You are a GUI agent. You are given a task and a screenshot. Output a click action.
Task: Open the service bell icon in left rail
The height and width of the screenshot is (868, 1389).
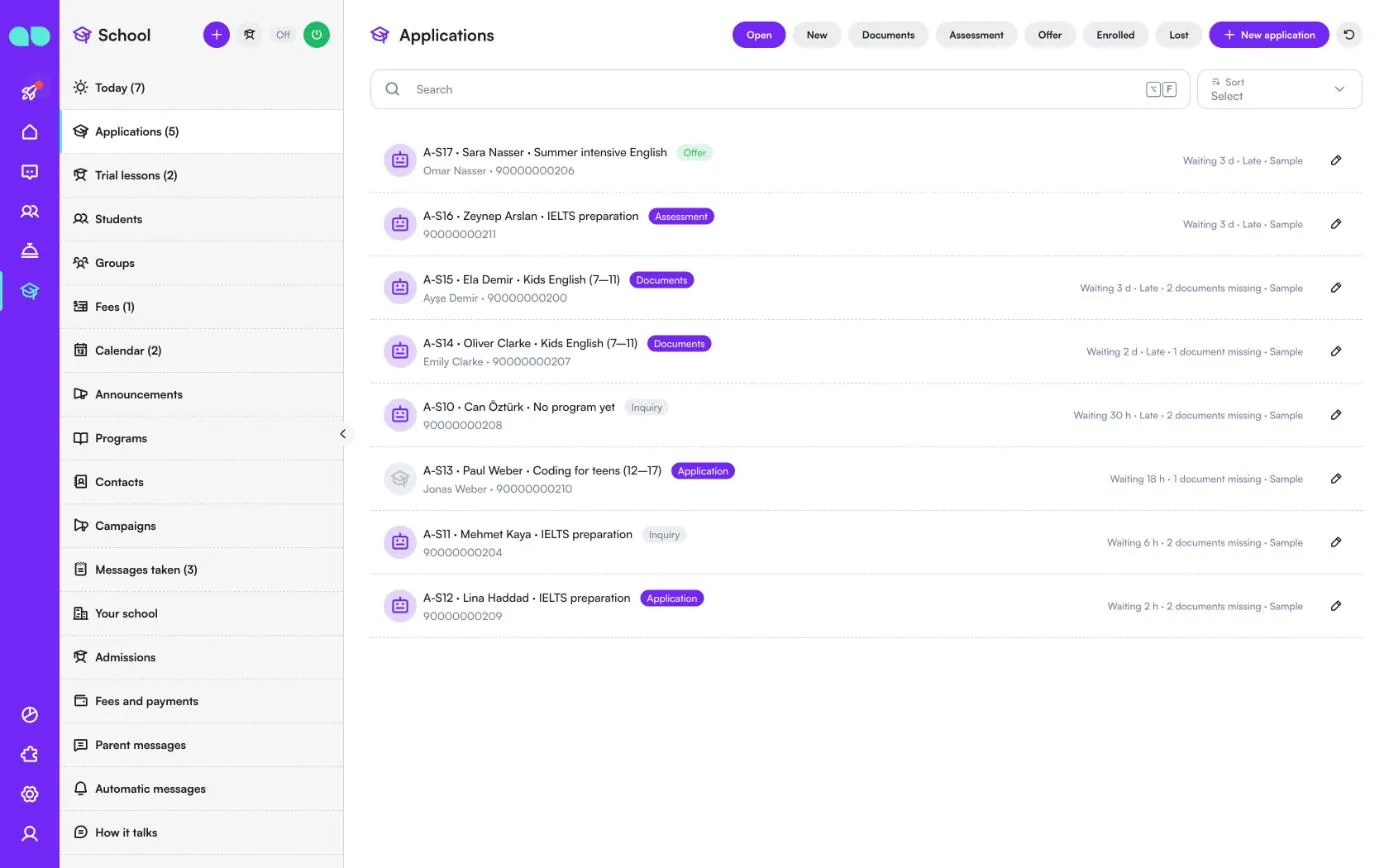coord(30,251)
